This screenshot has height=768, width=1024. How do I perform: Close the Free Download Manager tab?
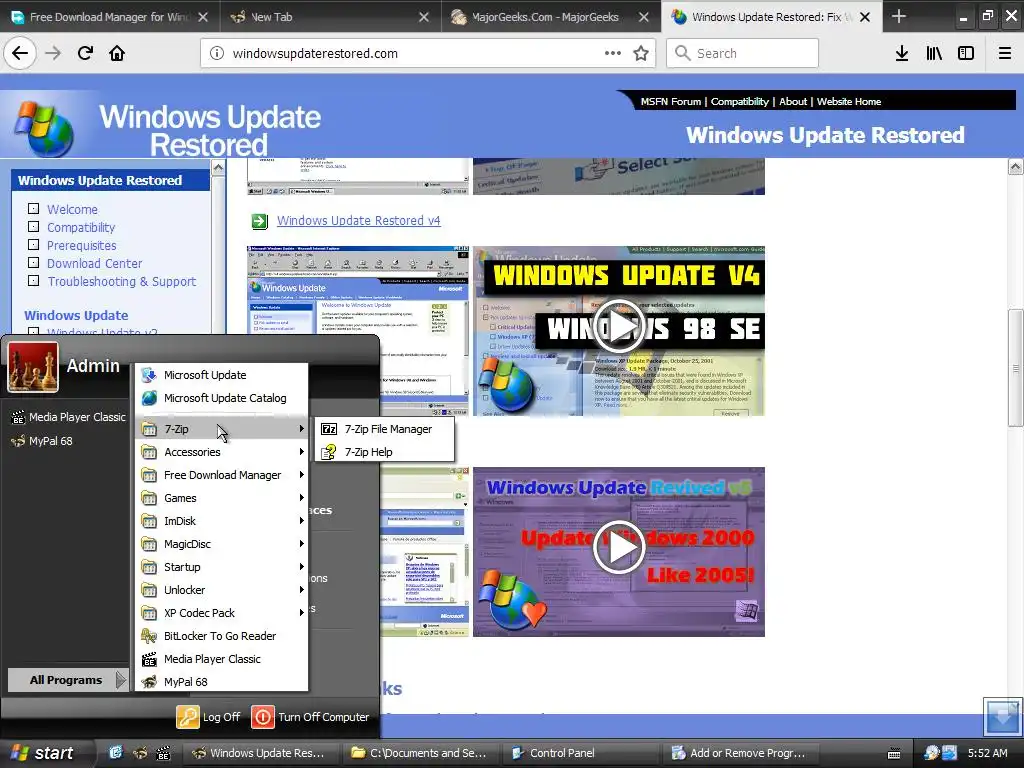click(x=203, y=17)
